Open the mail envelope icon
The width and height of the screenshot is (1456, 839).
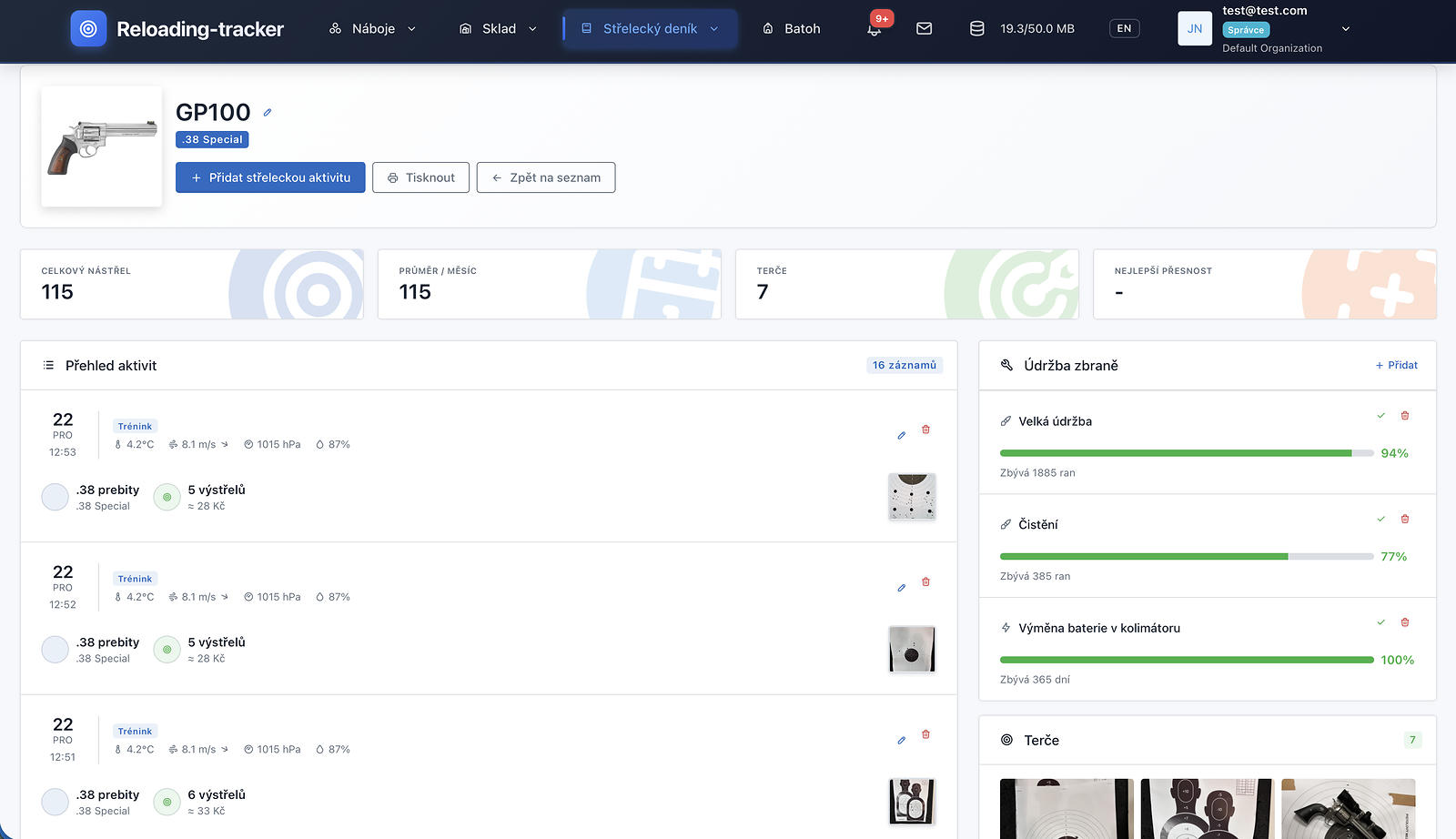(924, 29)
